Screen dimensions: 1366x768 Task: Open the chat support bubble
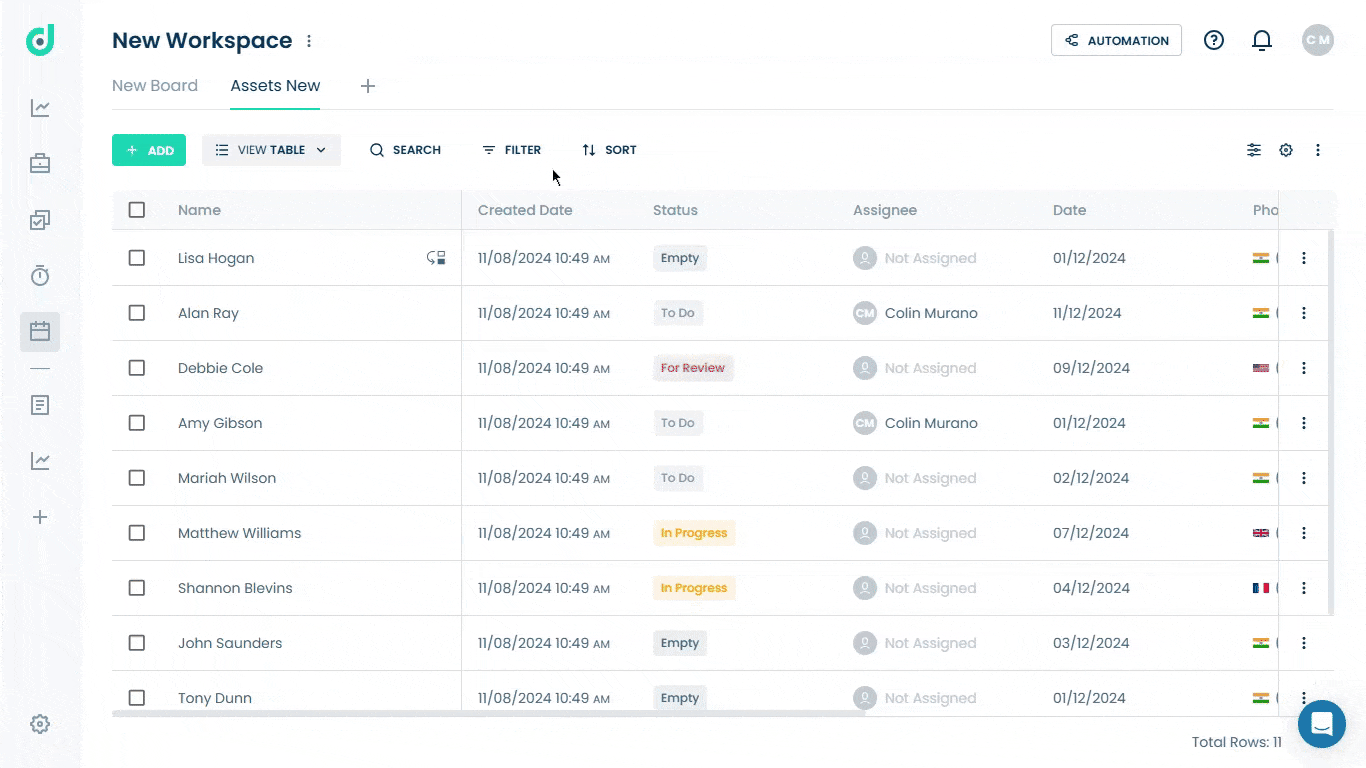1321,723
